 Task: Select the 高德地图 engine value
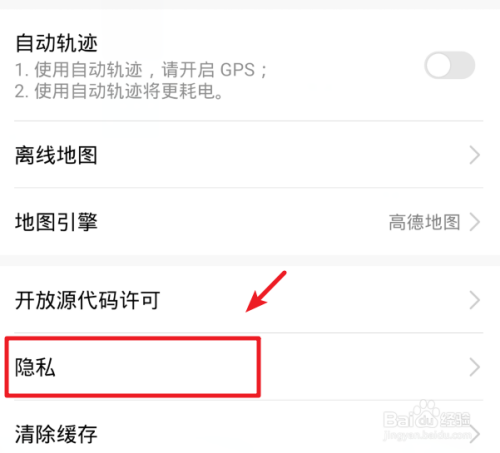point(424,222)
